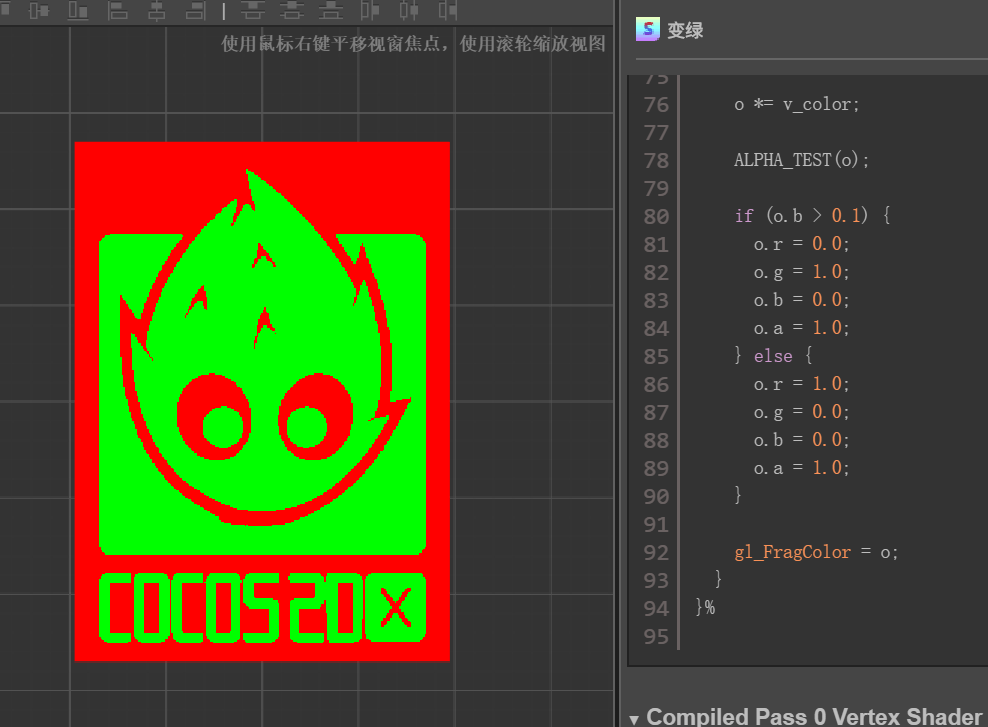Align selected nodes to left edge

pyautogui.click(x=117, y=10)
